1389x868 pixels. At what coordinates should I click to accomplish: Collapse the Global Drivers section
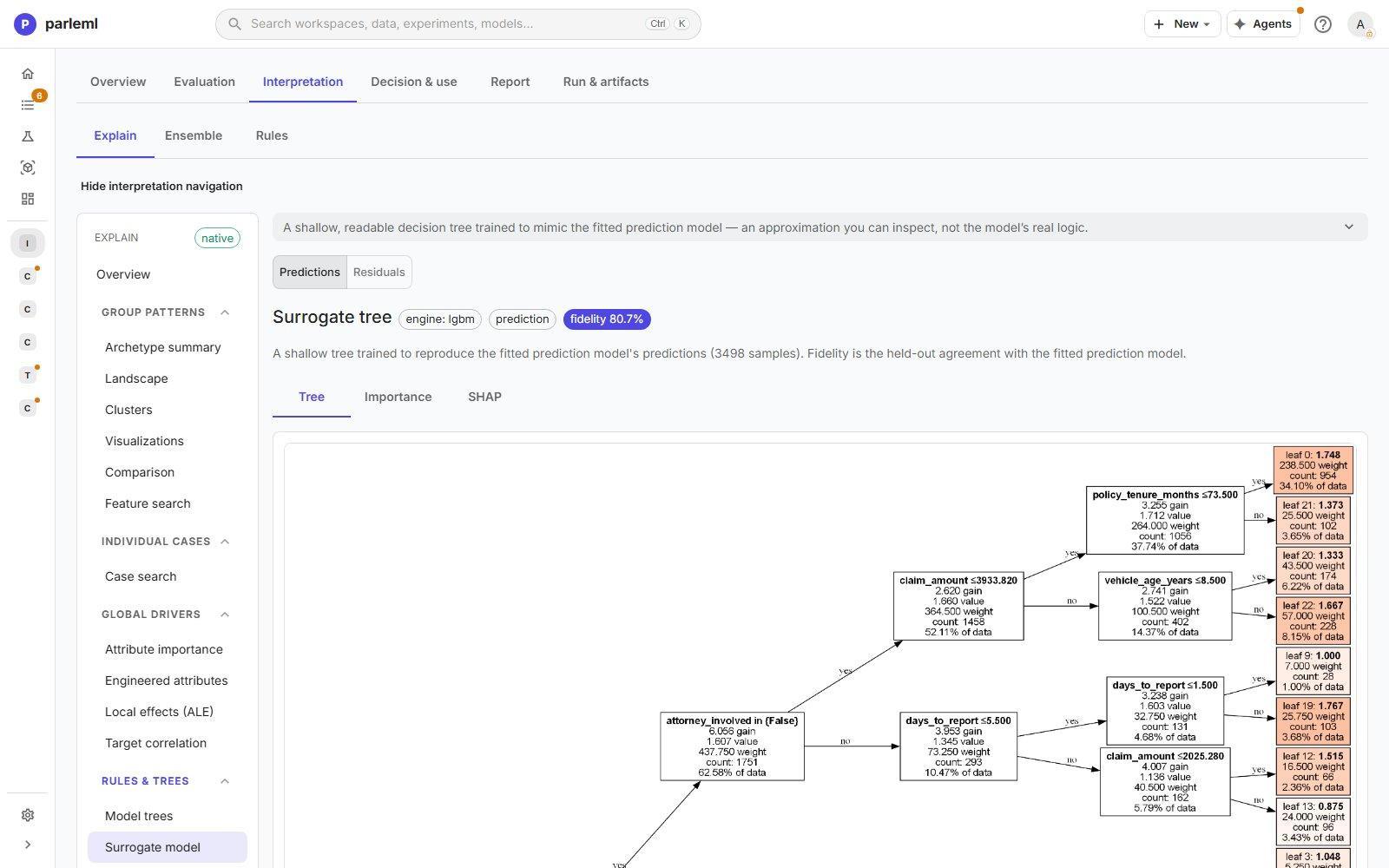225,615
